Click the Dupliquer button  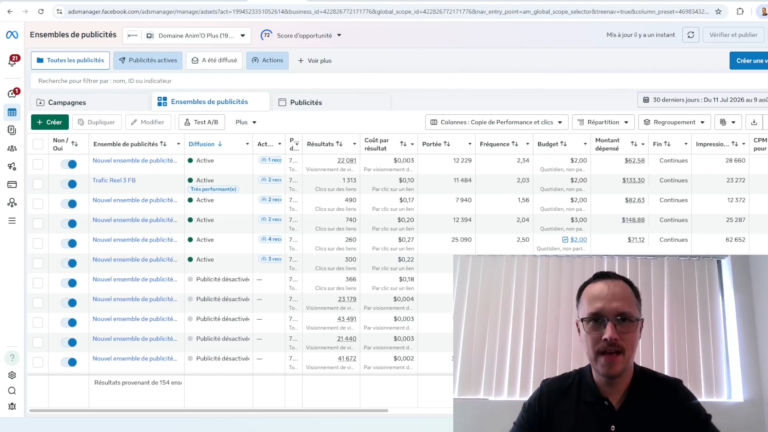click(96, 122)
